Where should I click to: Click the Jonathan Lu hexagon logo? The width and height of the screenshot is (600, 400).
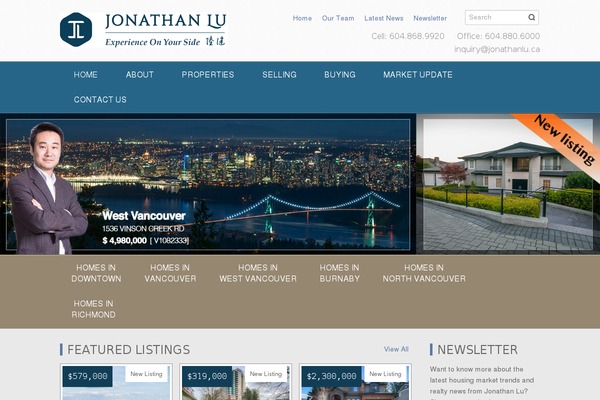pos(76,29)
